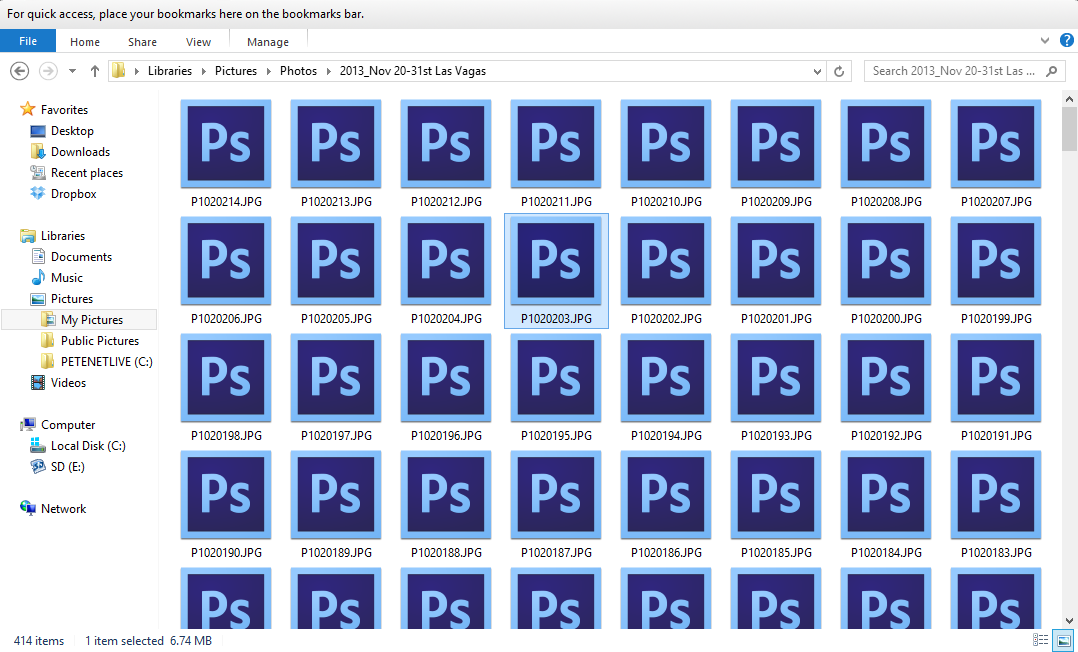
Task: Open Desktop in the navigation pane
Action: [72, 131]
